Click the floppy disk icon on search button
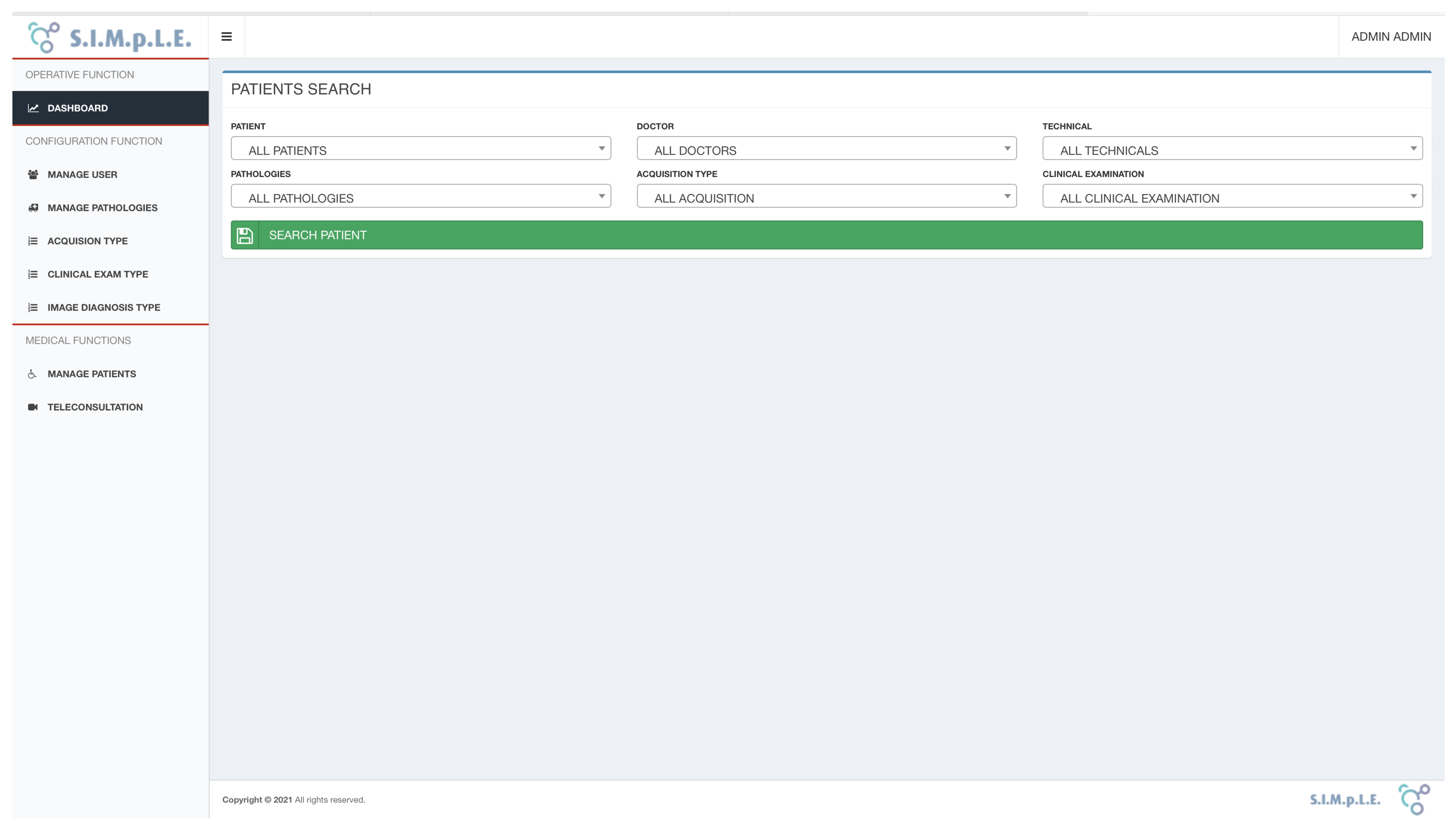The image size is (1456, 826). click(245, 235)
